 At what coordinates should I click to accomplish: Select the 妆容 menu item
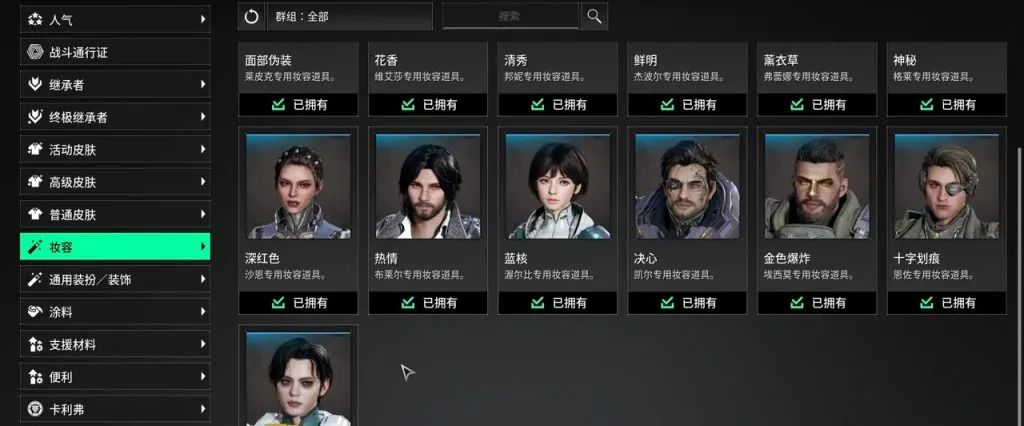point(115,247)
